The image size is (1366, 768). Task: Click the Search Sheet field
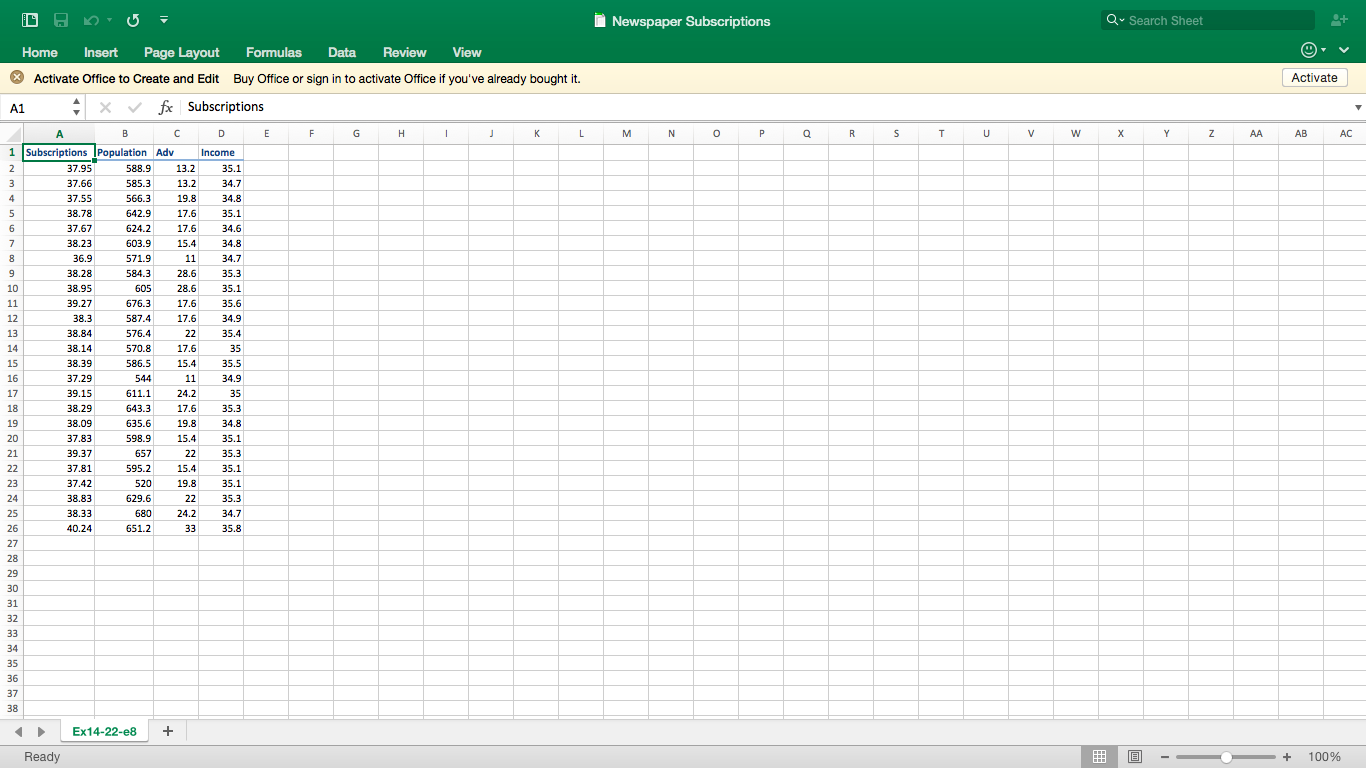tap(1206, 19)
